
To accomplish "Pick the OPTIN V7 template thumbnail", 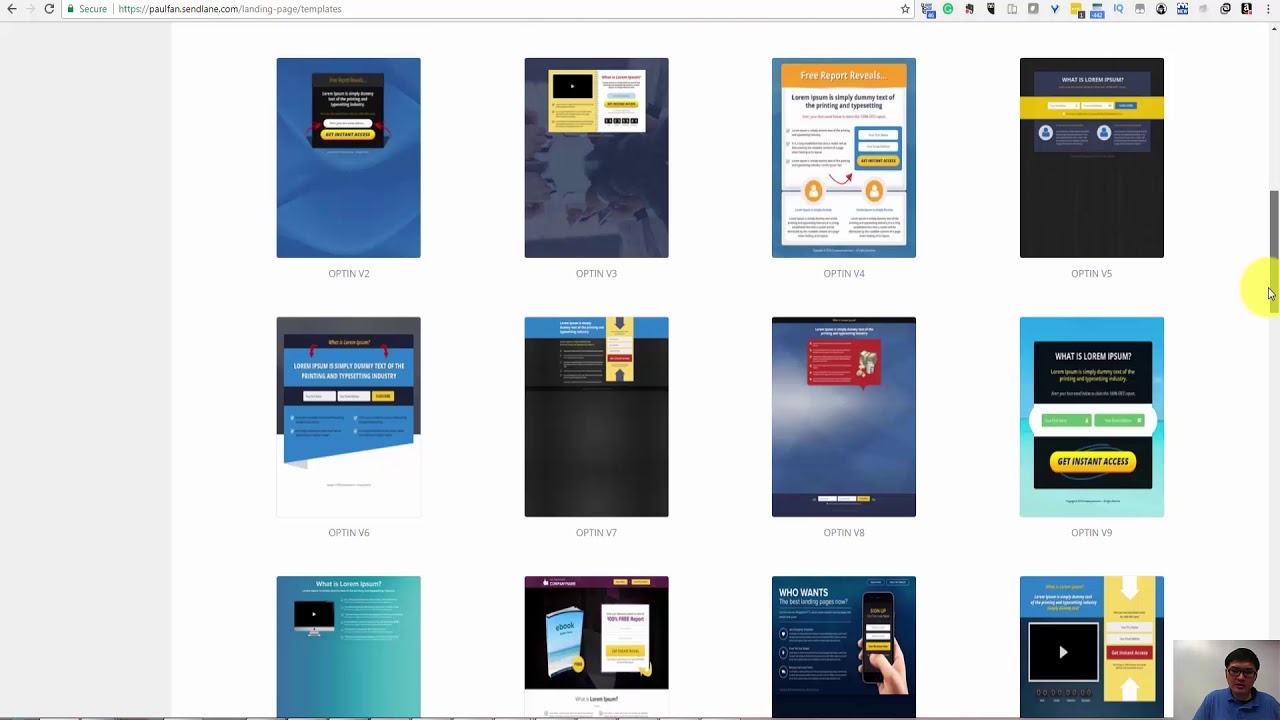I will tap(596, 417).
